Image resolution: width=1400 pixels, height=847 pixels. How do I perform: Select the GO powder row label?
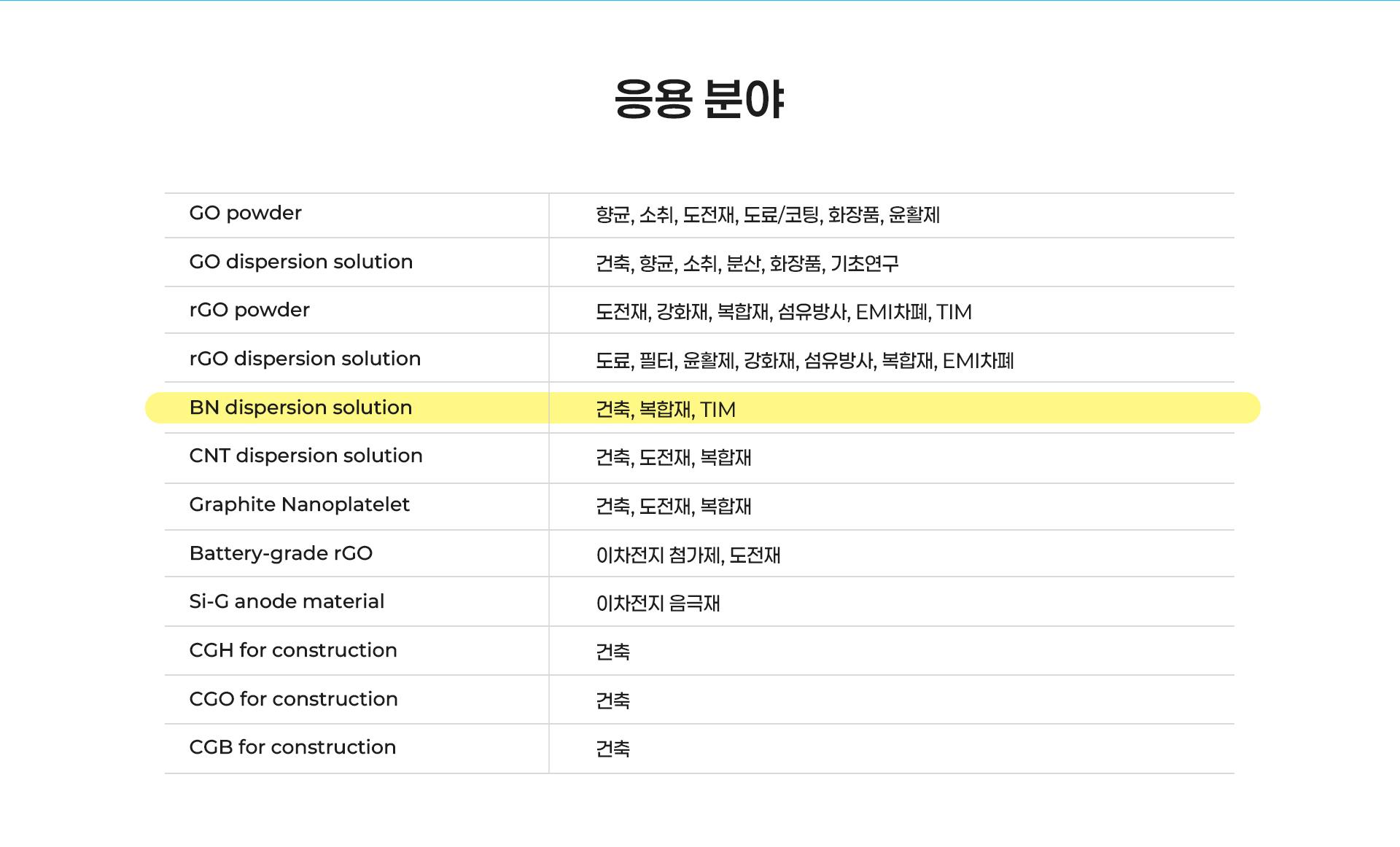(245, 214)
